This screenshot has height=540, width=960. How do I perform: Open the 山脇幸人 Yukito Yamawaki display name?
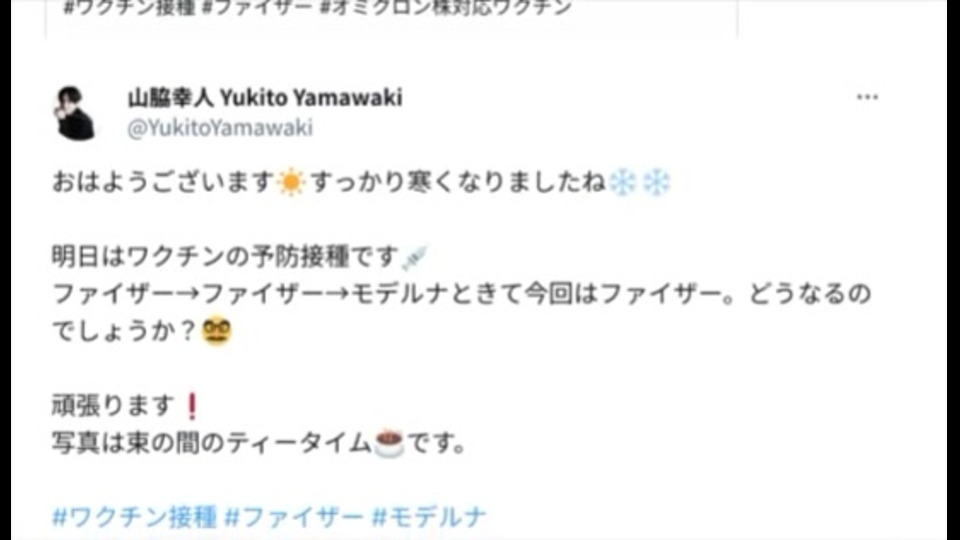pyautogui.click(x=264, y=97)
